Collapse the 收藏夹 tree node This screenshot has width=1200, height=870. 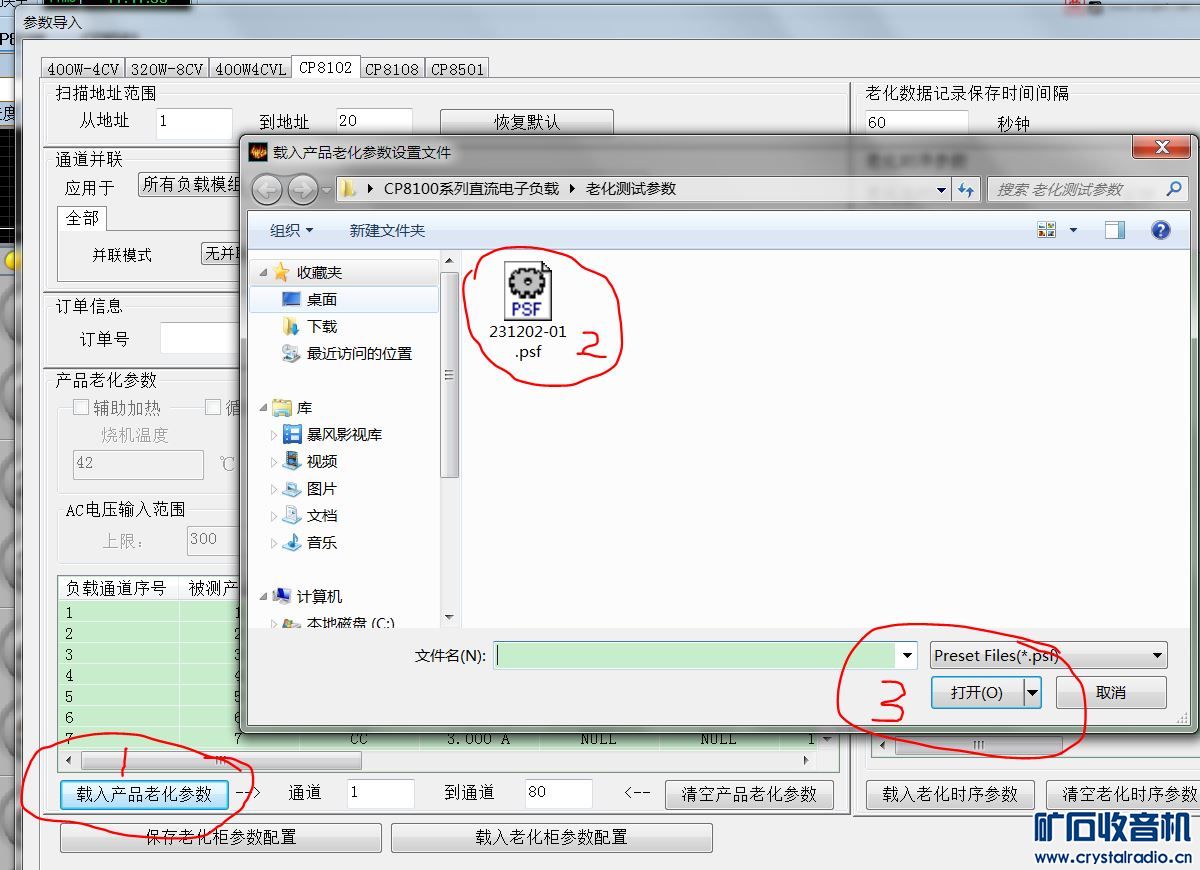click(x=263, y=272)
